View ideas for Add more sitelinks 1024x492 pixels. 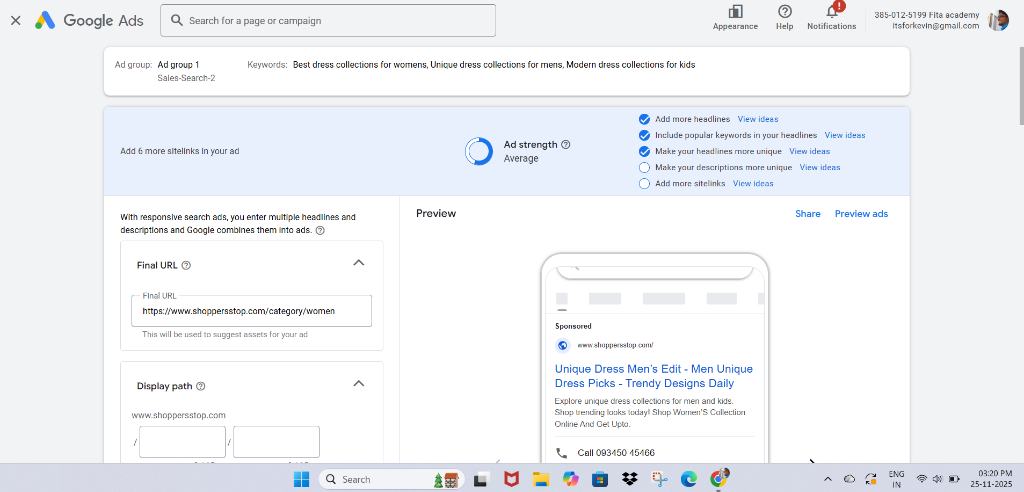coord(753,184)
